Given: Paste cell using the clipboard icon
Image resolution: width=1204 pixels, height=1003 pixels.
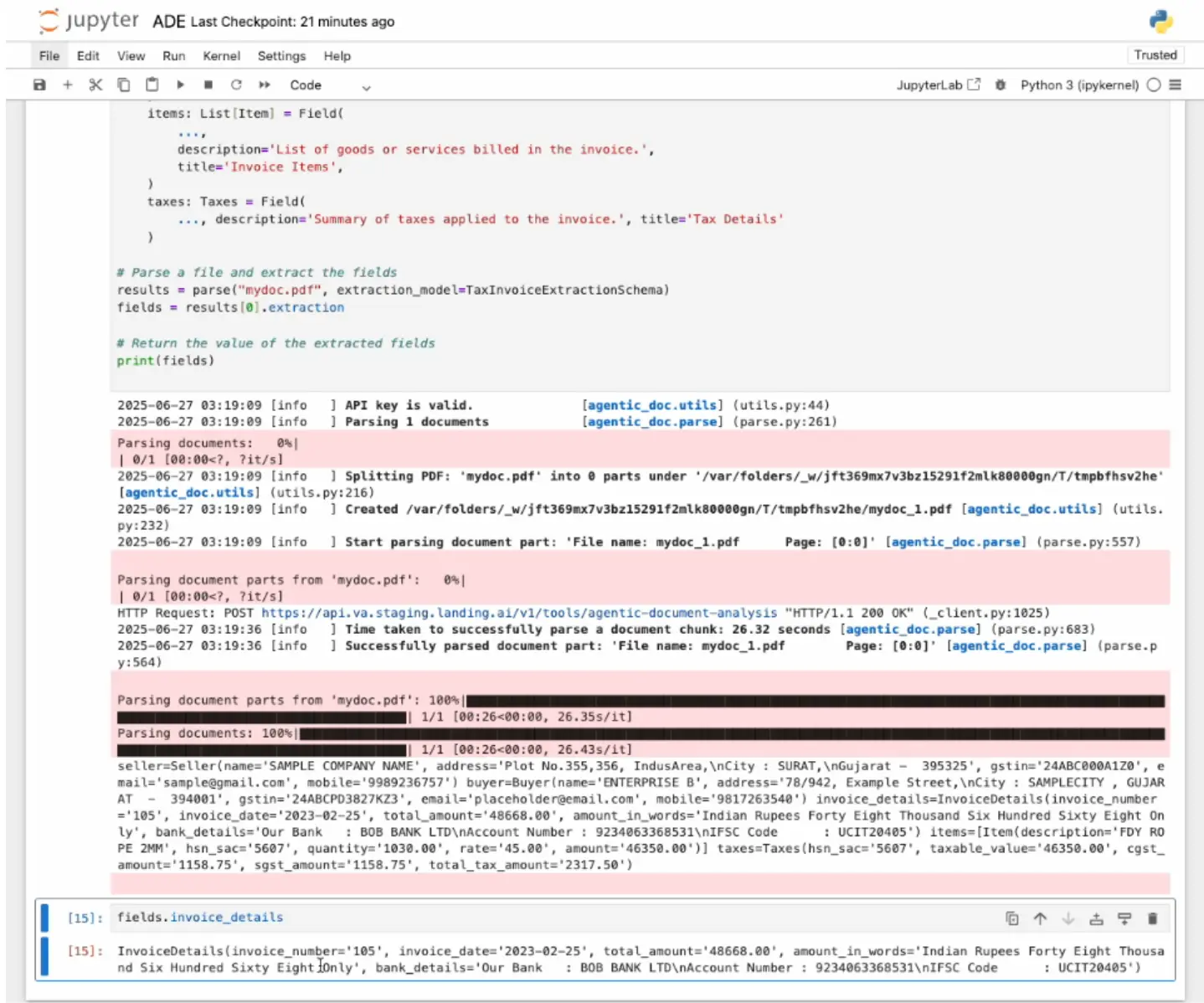Looking at the screenshot, I should coord(152,85).
